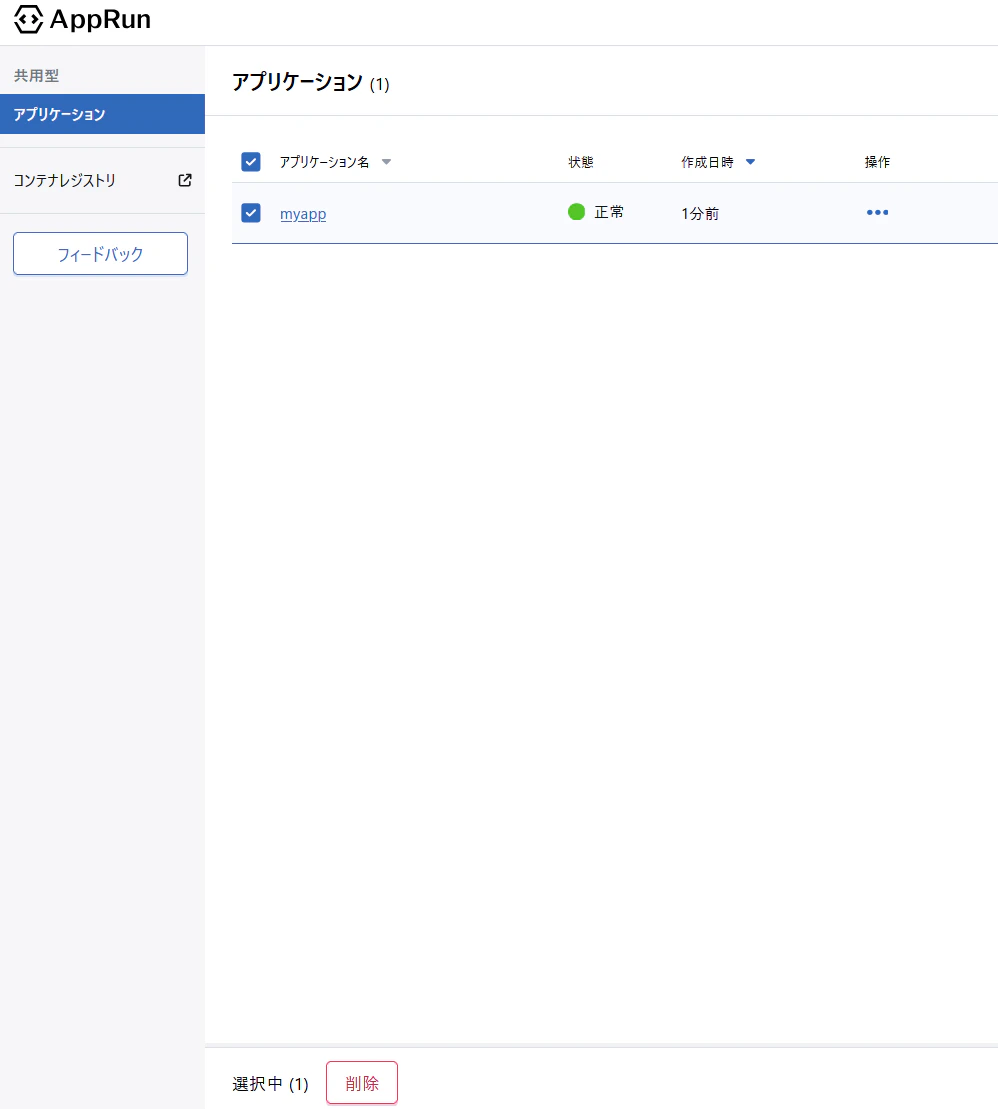Viewport: 998px width, 1109px height.
Task: Click the green 正常 status indicator
Action: point(576,211)
